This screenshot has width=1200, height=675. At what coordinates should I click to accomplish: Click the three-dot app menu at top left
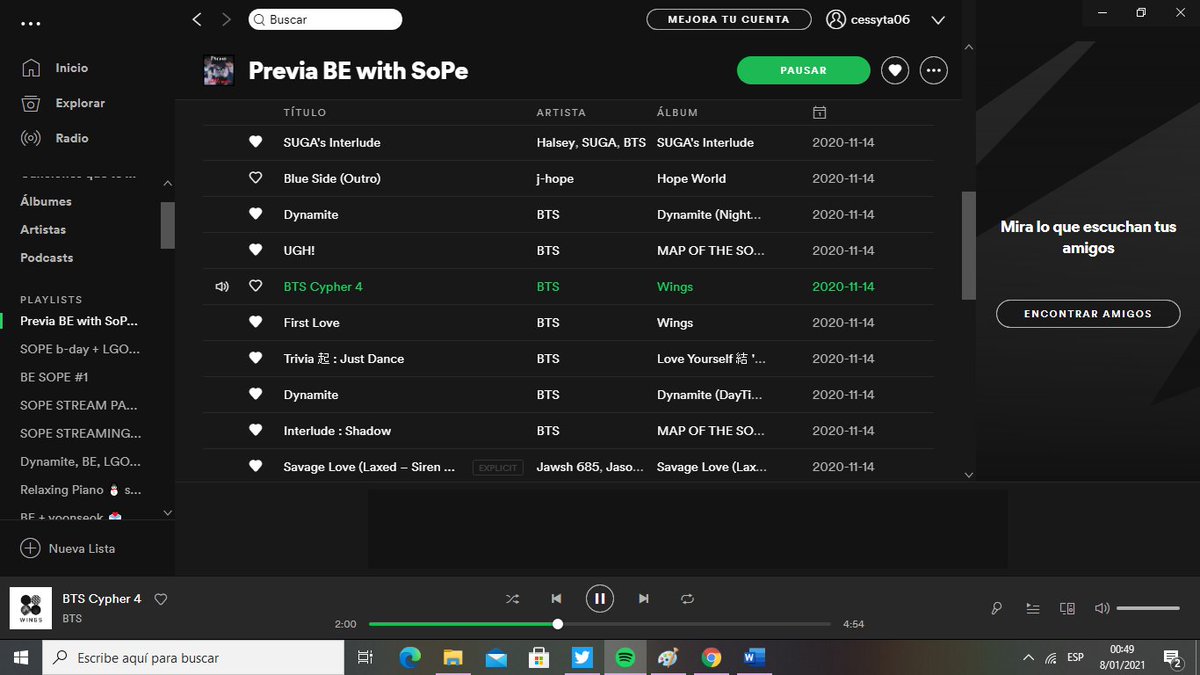(31, 22)
